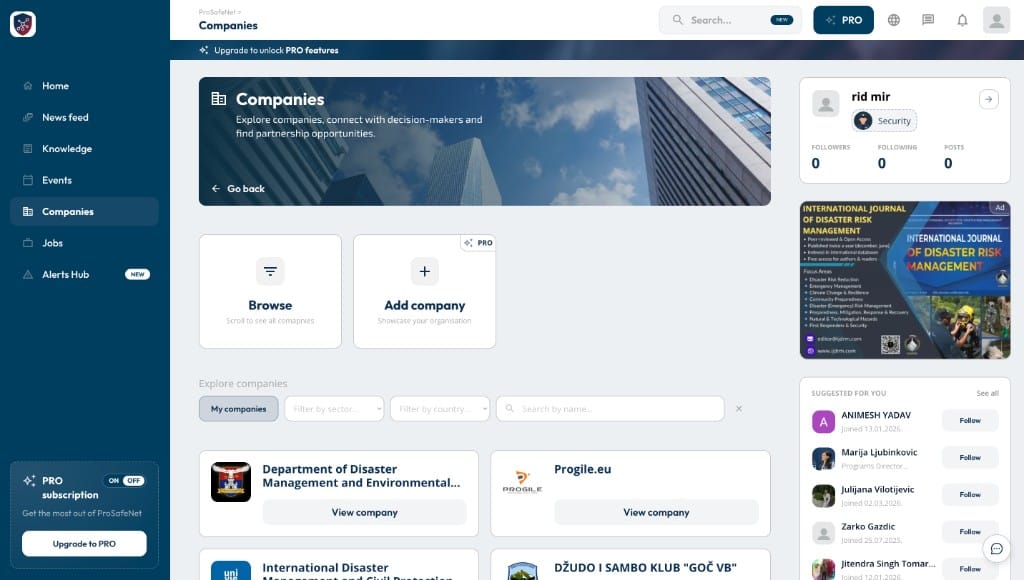Open News feed in sidebar

coord(84,117)
